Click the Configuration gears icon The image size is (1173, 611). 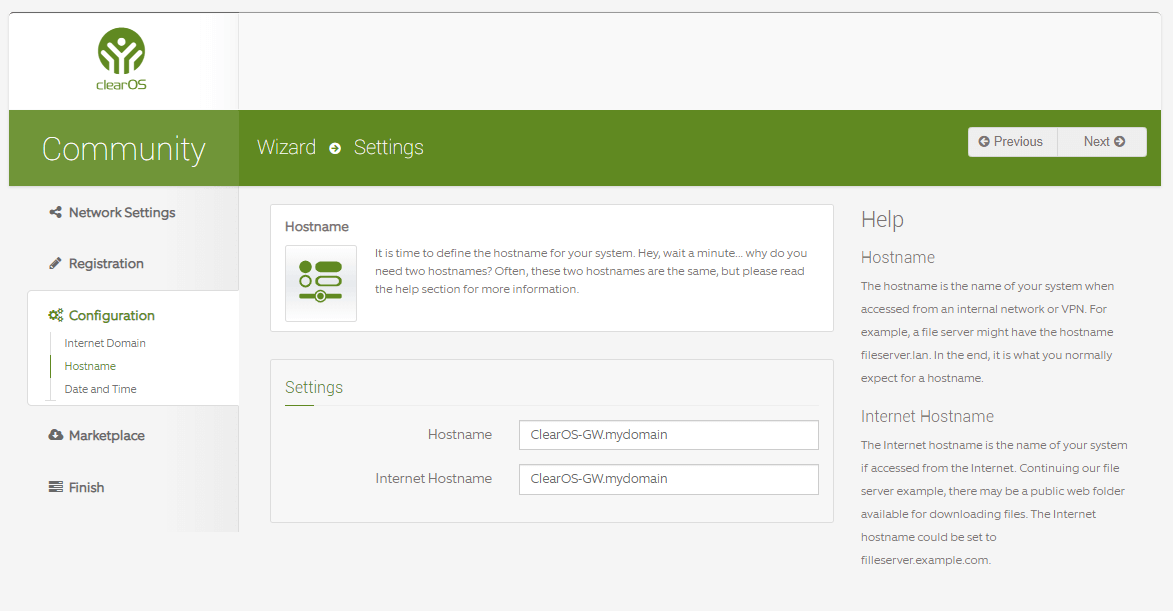point(56,314)
